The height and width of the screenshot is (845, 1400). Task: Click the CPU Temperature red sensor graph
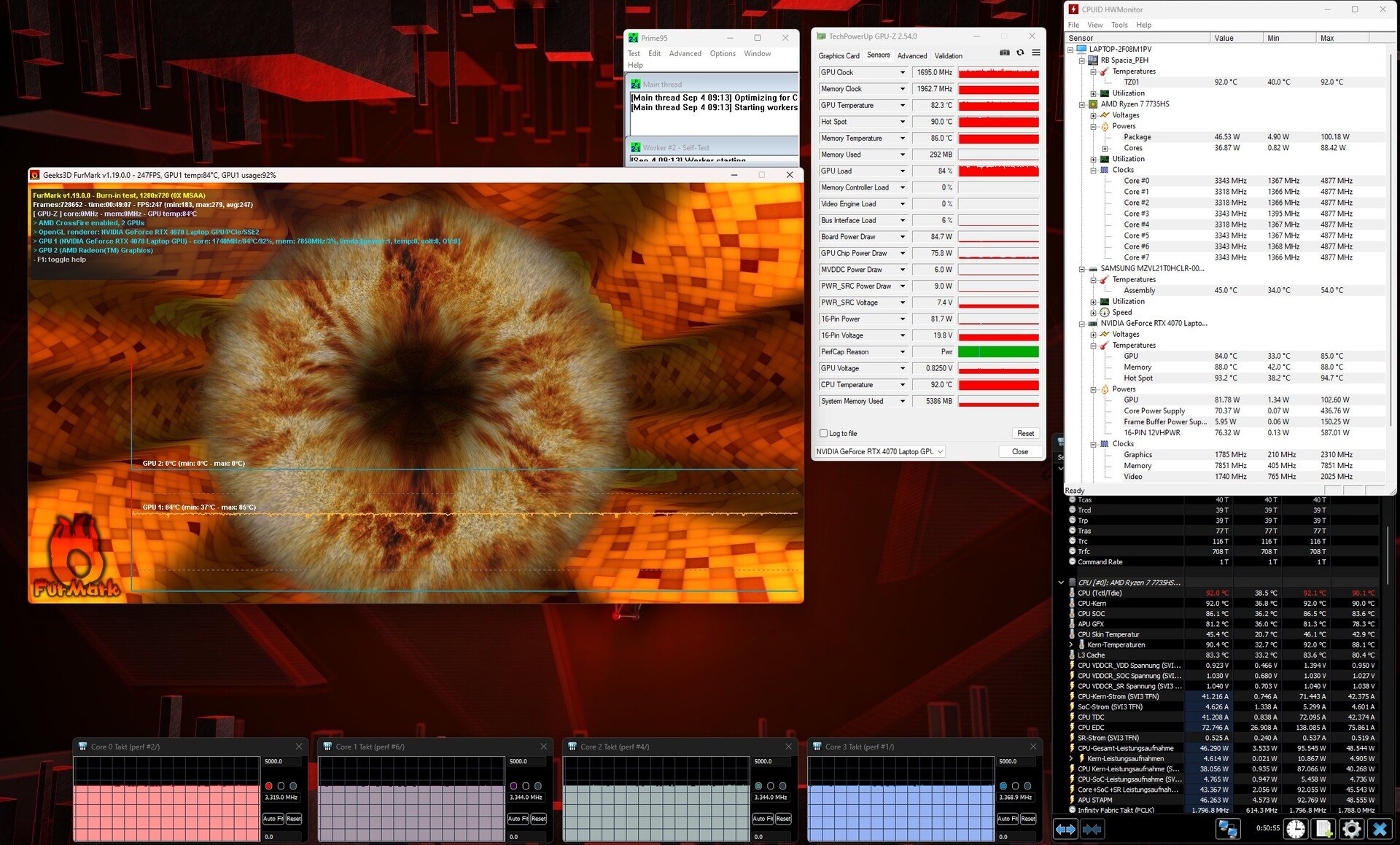click(x=998, y=385)
